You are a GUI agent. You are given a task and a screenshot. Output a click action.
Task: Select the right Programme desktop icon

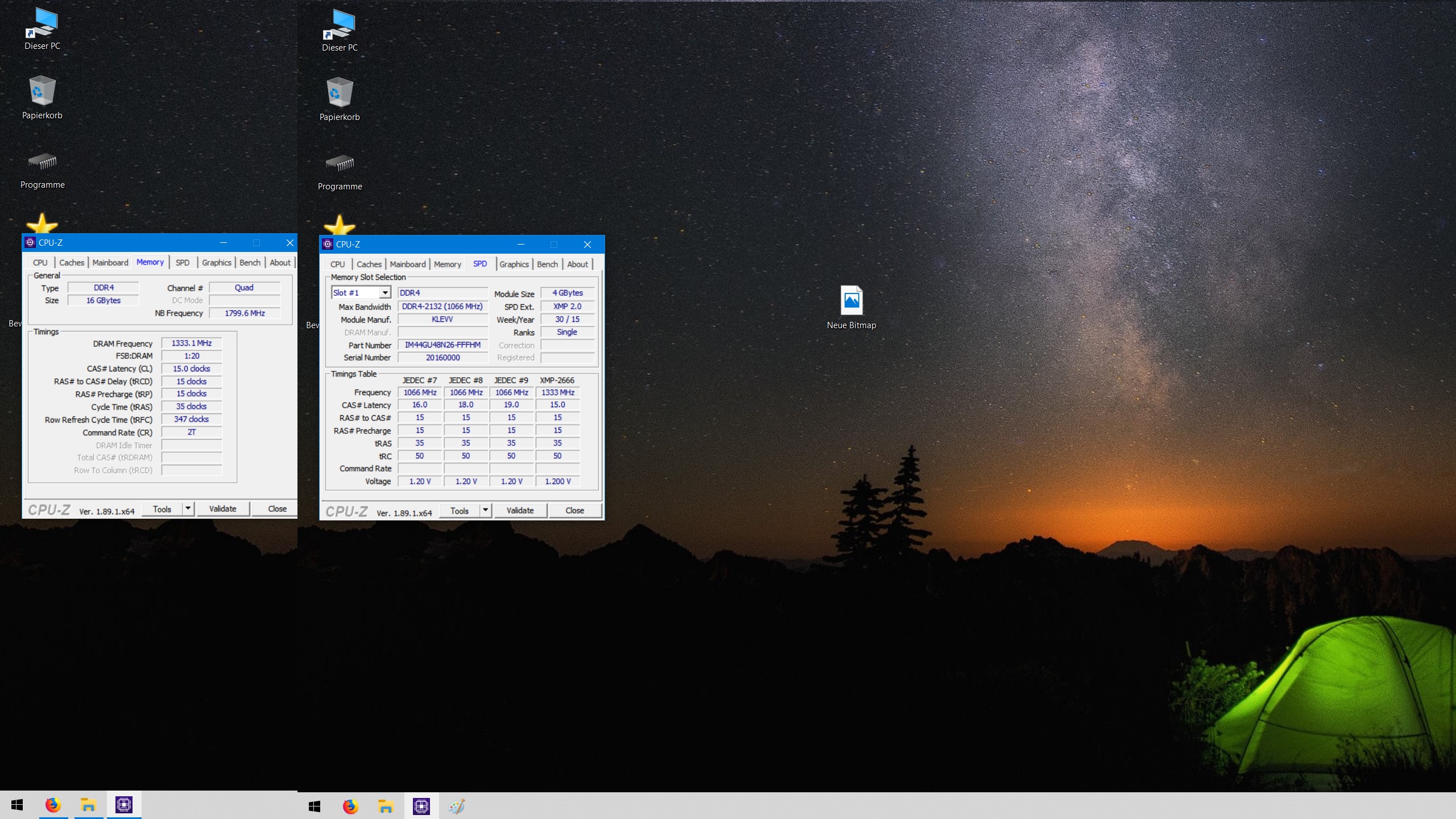pos(340,165)
